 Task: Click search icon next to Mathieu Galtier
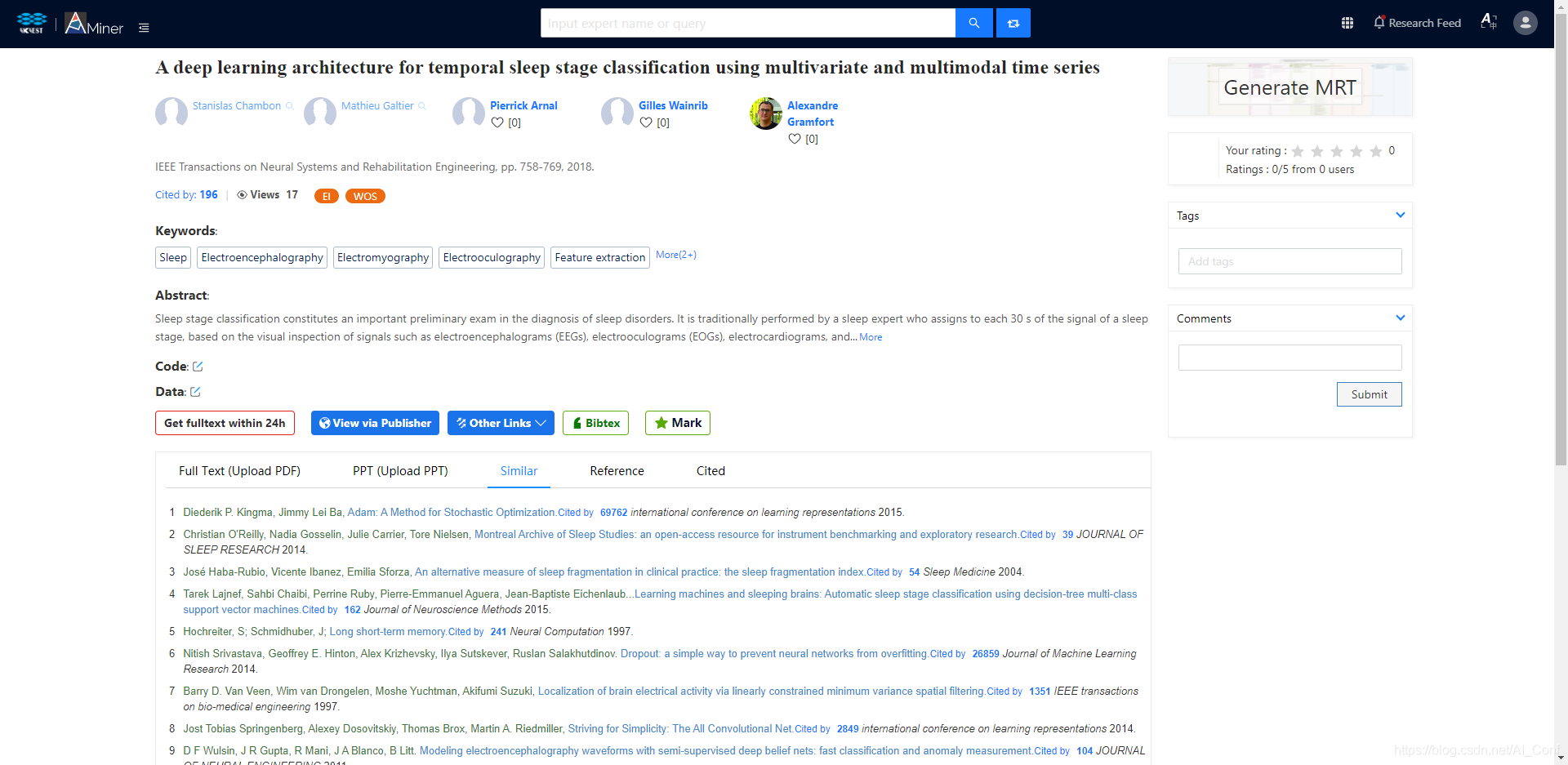pos(422,106)
